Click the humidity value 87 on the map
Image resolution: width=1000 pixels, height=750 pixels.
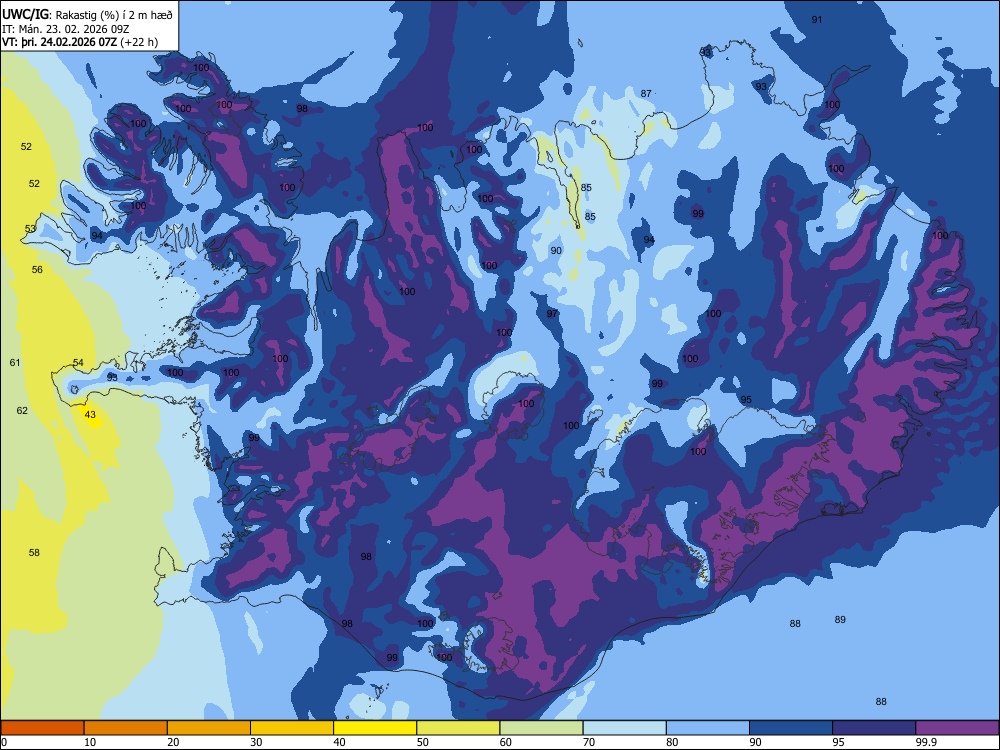coord(646,94)
